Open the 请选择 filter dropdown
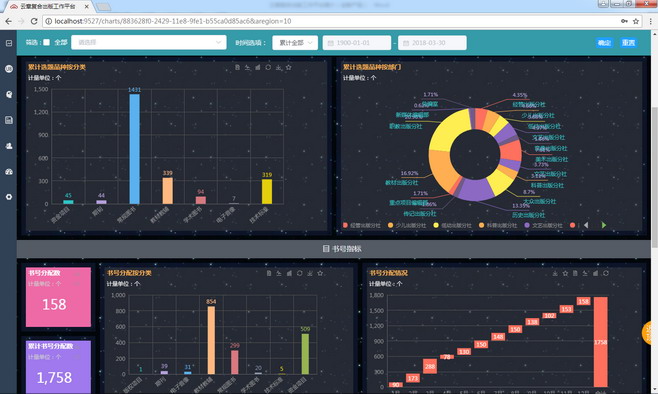This screenshot has height=394, width=658. click(149, 42)
